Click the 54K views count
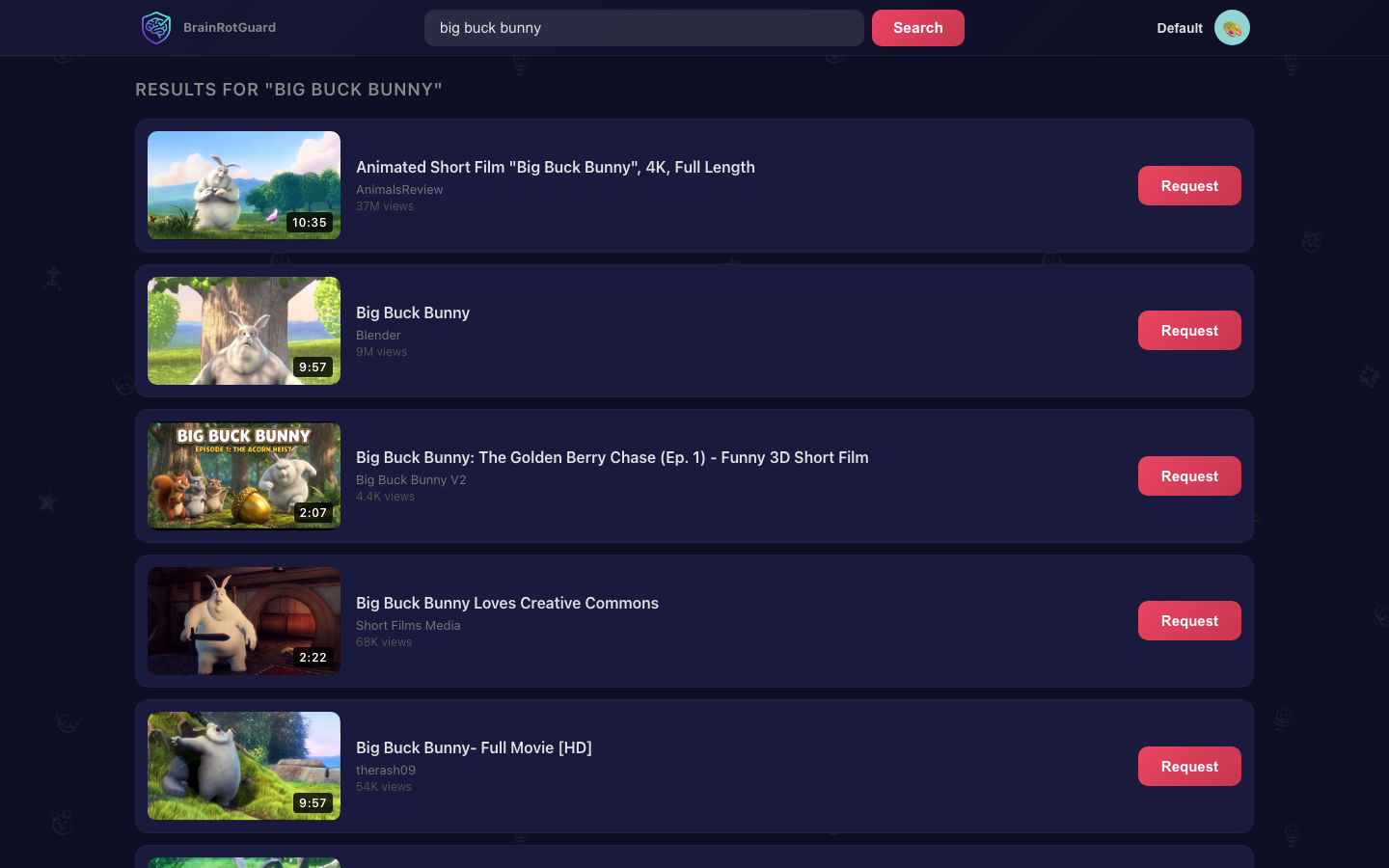The height and width of the screenshot is (868, 1389). (x=384, y=787)
